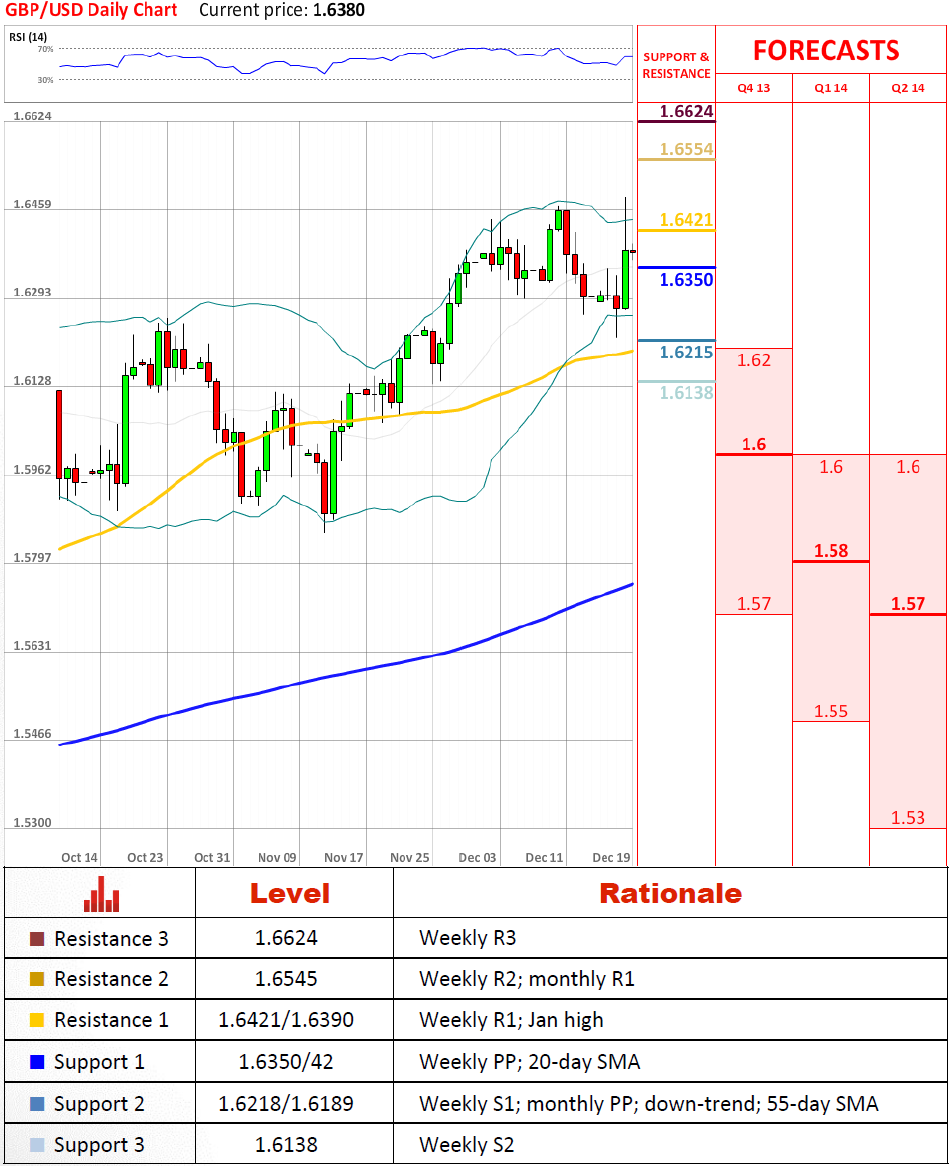Click the 'Support 2' row label
The width and height of the screenshot is (950, 1166).
pyautogui.click(x=100, y=1104)
